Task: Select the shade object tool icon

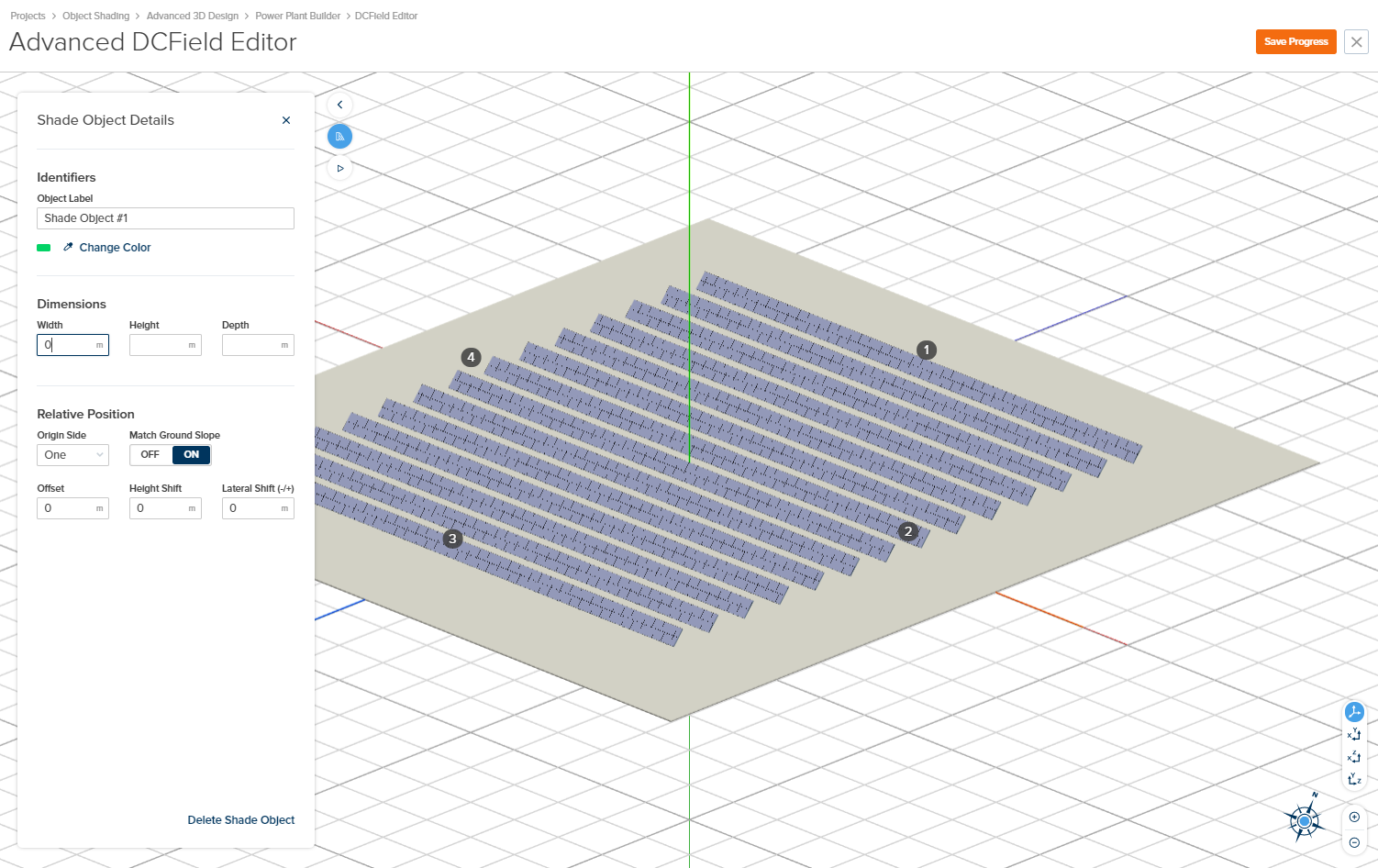Action: pyautogui.click(x=339, y=137)
